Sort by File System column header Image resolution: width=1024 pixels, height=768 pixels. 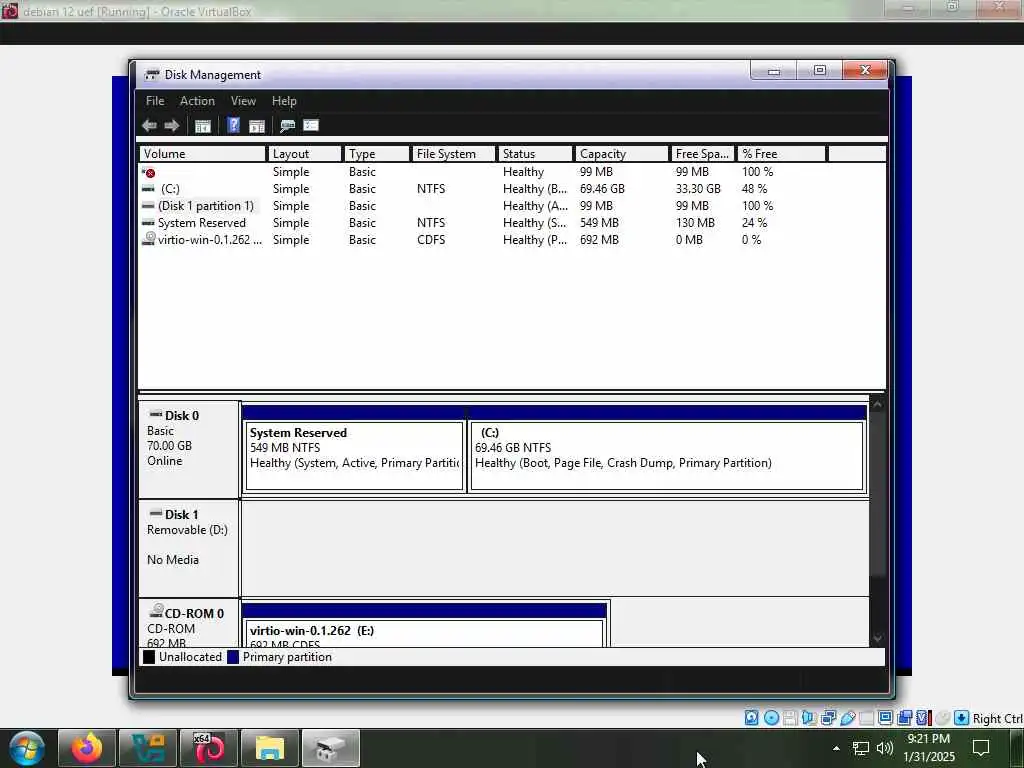click(453, 153)
